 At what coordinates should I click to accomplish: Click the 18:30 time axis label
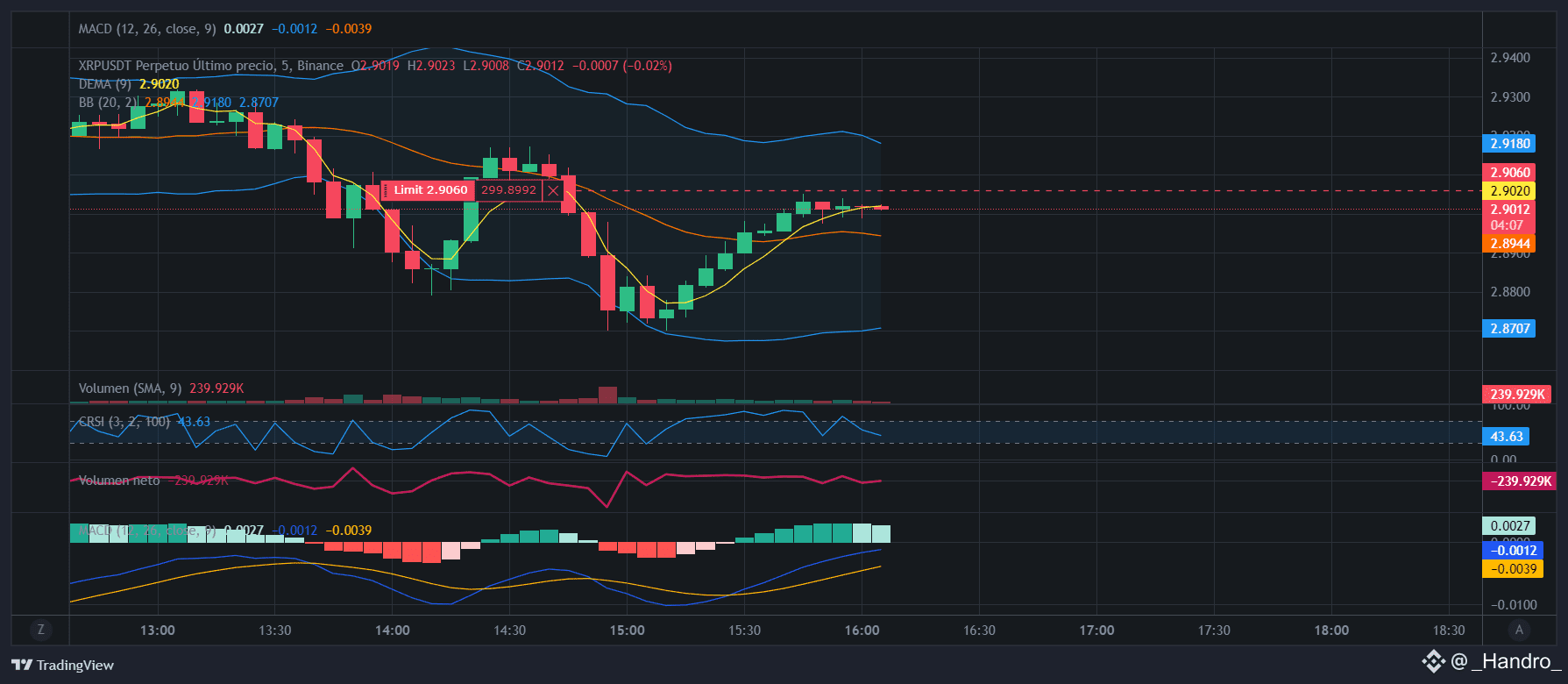[x=1449, y=631]
